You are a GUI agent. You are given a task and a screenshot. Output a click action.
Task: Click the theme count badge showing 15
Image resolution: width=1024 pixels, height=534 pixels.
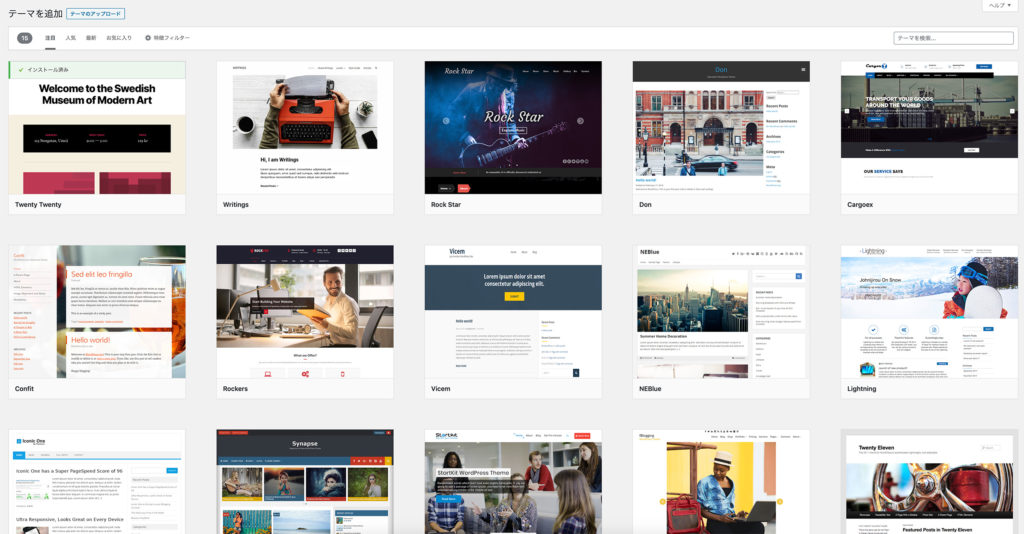tap(24, 38)
